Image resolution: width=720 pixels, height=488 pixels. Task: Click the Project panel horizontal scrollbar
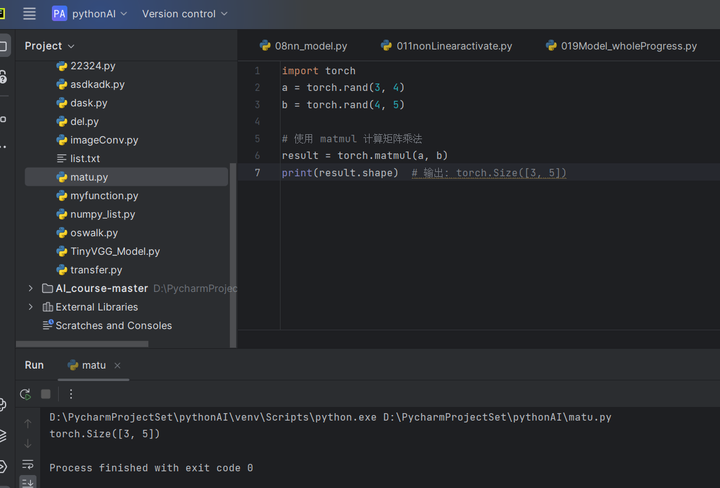82,344
